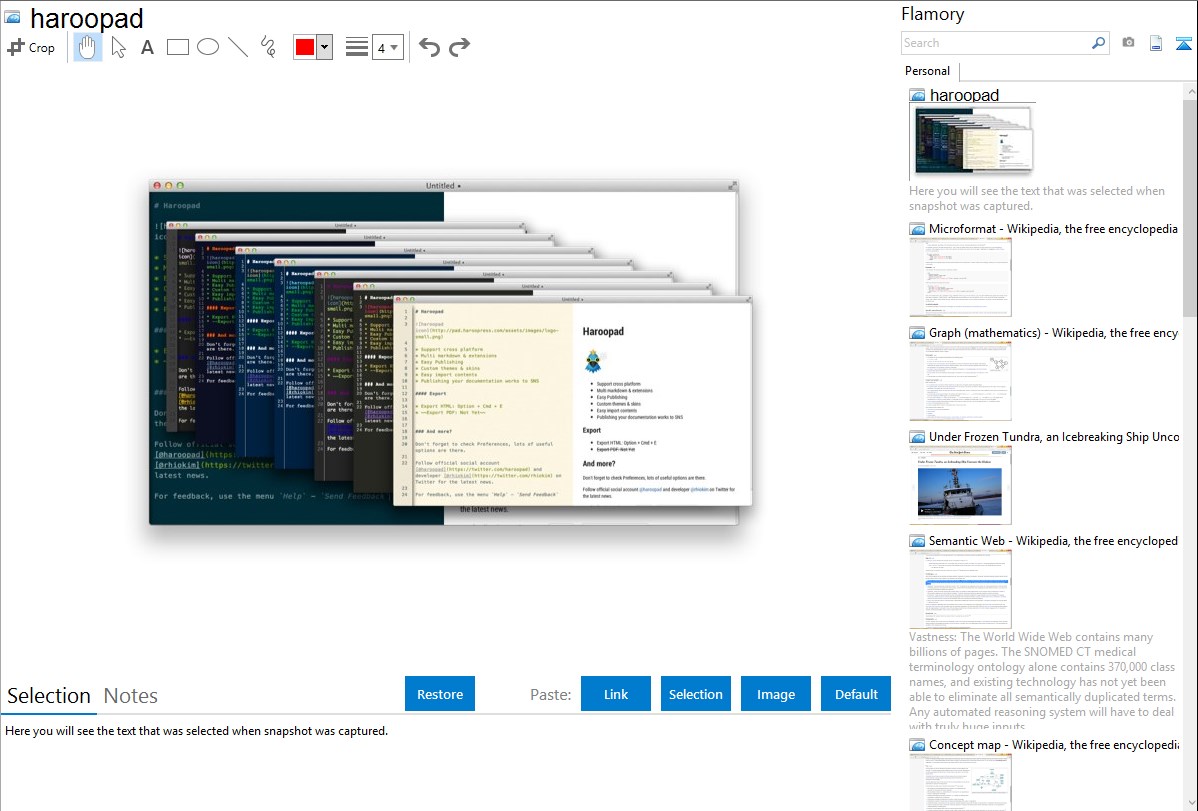Open the Personal tab
The width and height of the screenshot is (1198, 811).
click(928, 71)
